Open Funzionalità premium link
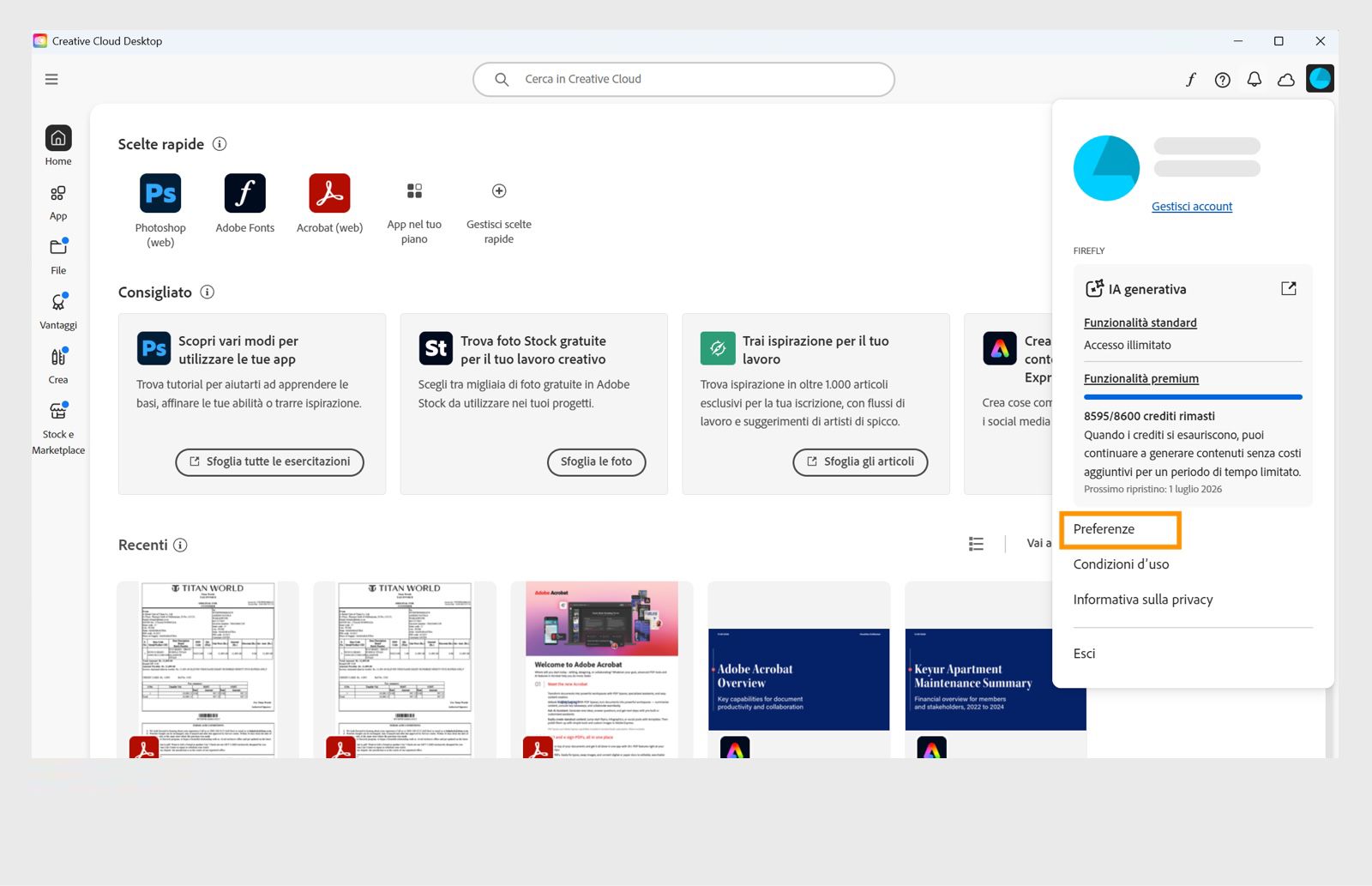Screen dimensions: 1372x886 (1141, 378)
